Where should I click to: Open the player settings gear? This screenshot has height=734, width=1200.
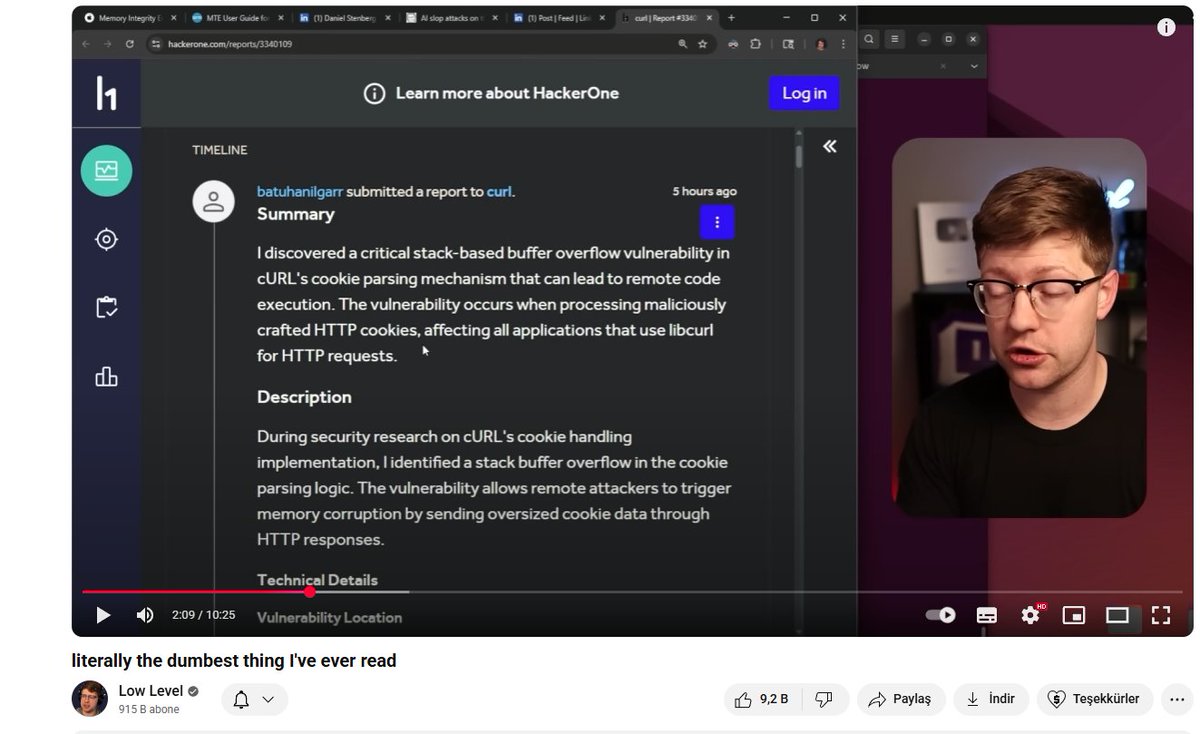[1030, 615]
